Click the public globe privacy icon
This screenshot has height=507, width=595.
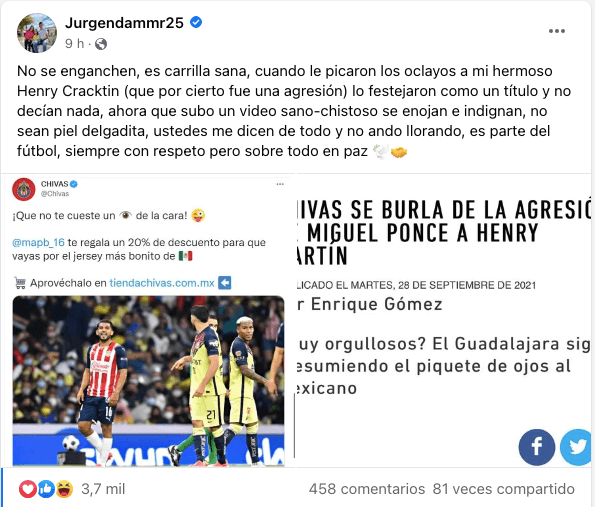coord(101,44)
